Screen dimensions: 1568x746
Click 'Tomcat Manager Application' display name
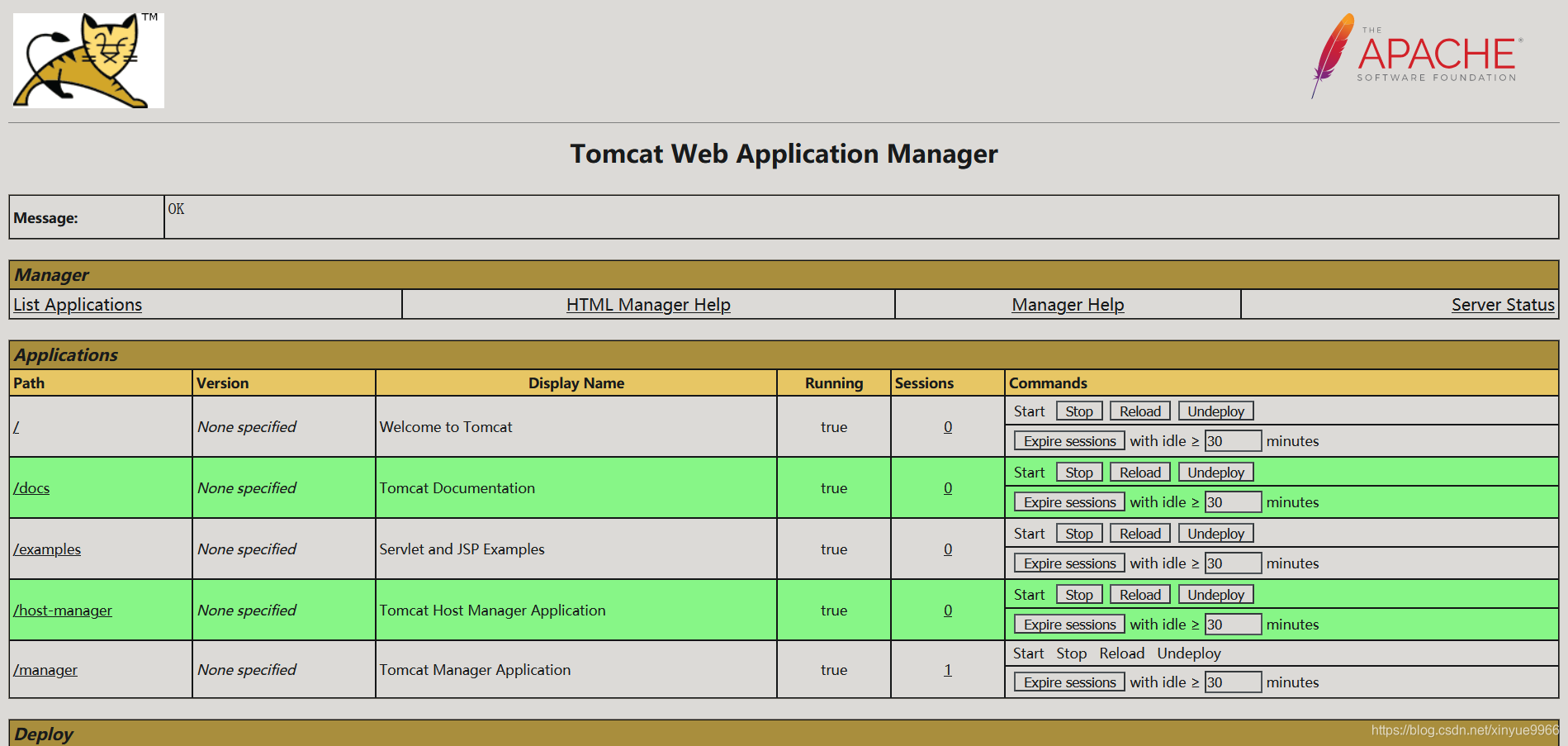(475, 670)
